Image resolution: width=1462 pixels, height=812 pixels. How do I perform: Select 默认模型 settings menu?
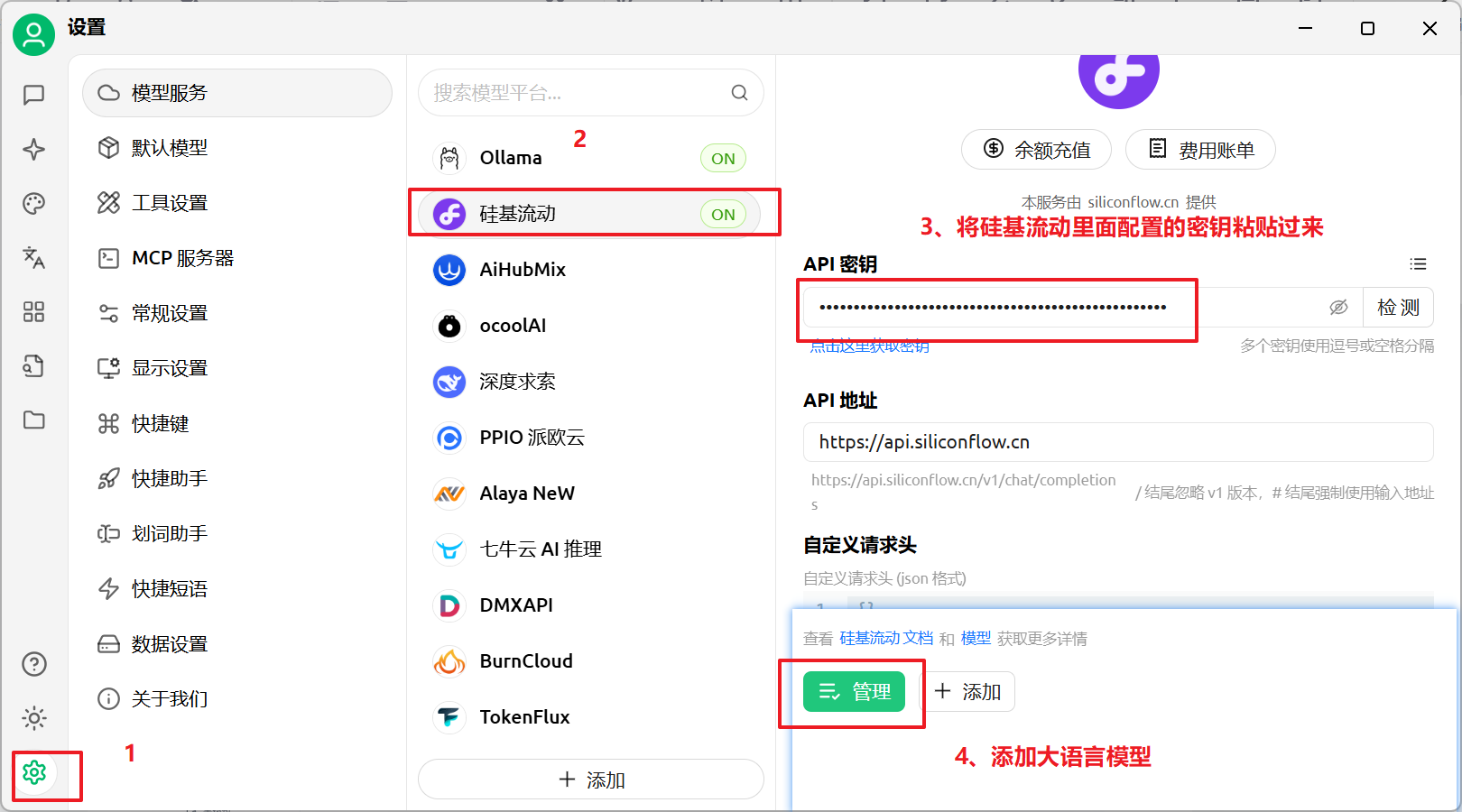[x=237, y=148]
